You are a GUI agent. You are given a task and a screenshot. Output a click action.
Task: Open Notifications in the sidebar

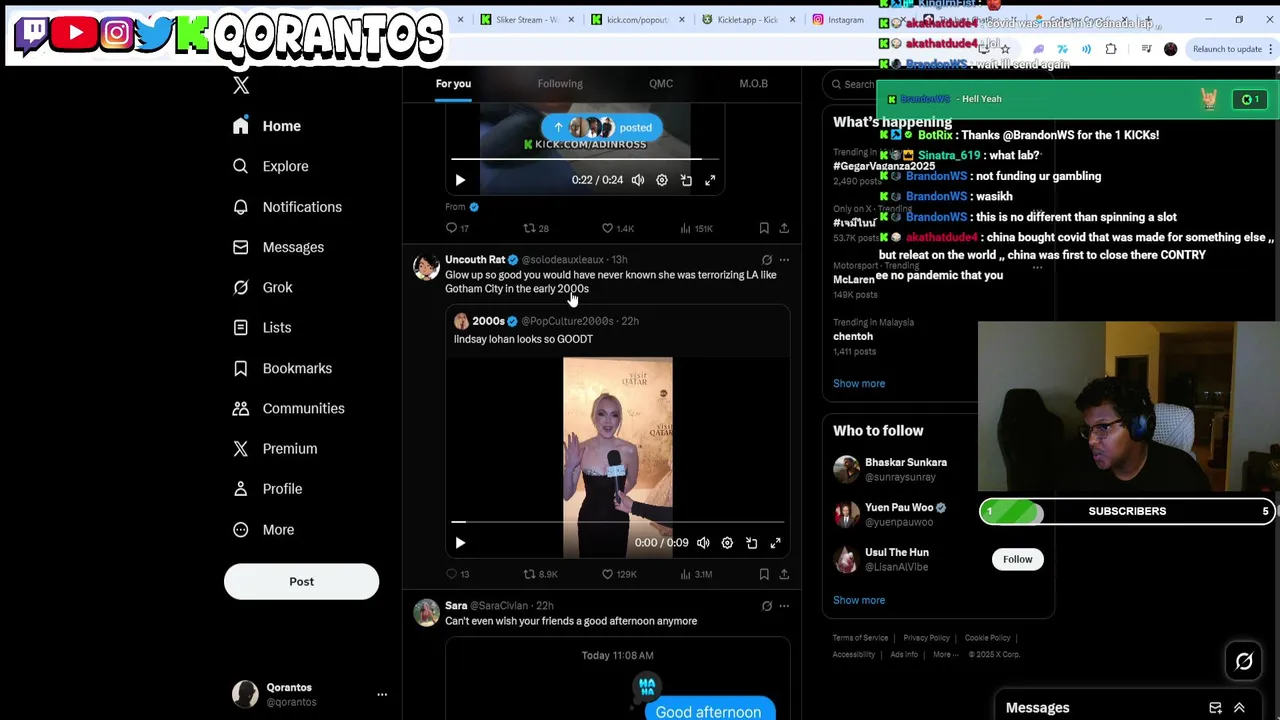[x=287, y=207]
